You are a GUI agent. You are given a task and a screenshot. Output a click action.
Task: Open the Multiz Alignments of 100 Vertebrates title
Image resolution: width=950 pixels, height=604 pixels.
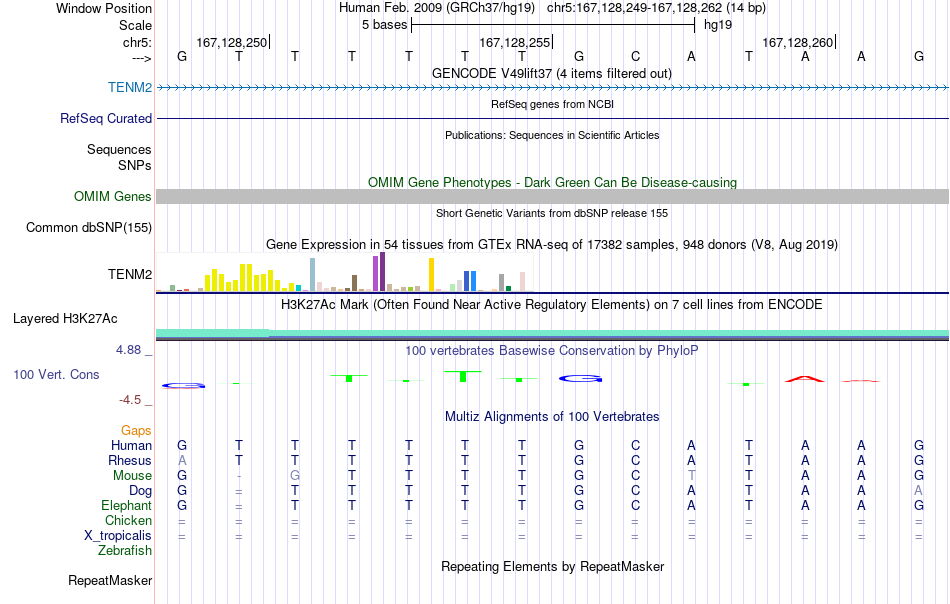coord(552,416)
